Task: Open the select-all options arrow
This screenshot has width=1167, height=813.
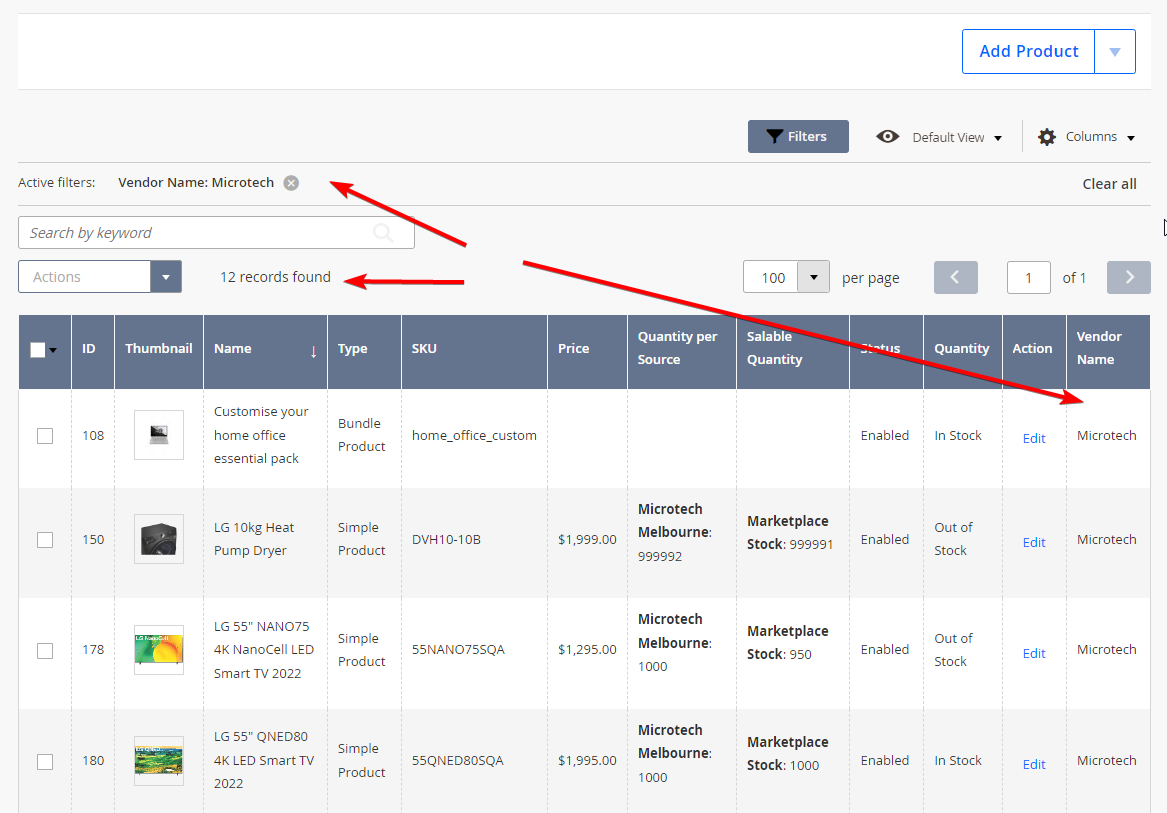Action: tap(53, 350)
